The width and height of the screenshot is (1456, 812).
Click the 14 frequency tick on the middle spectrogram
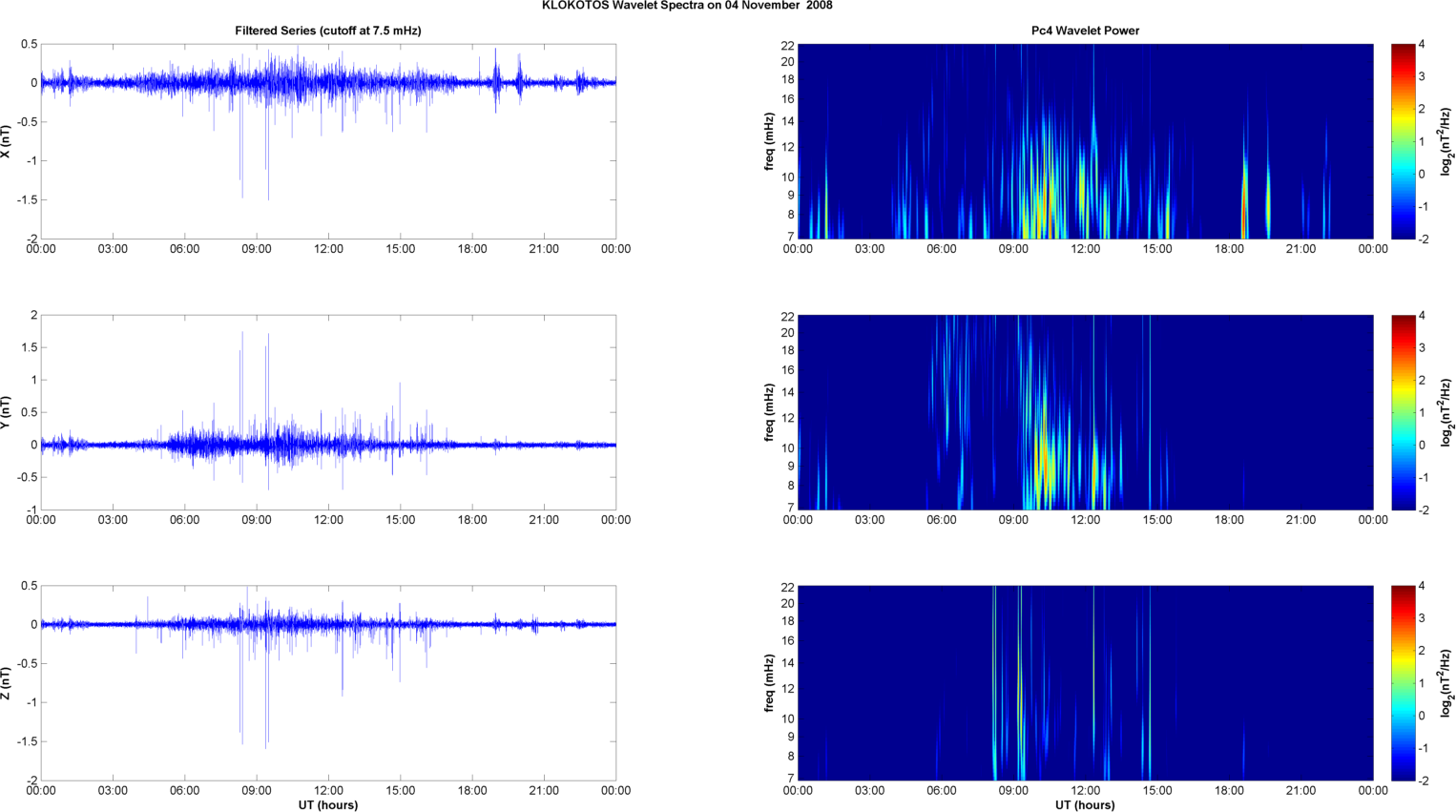tap(788, 392)
